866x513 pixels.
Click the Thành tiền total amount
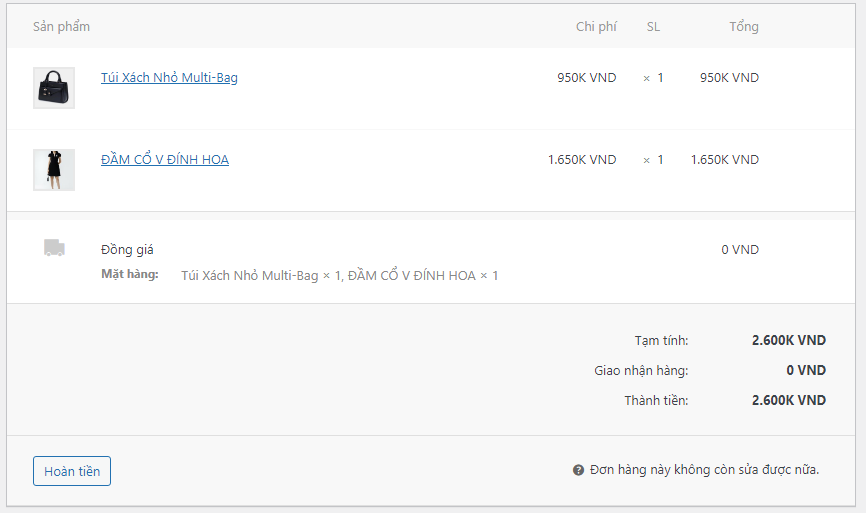pyautogui.click(x=788, y=400)
